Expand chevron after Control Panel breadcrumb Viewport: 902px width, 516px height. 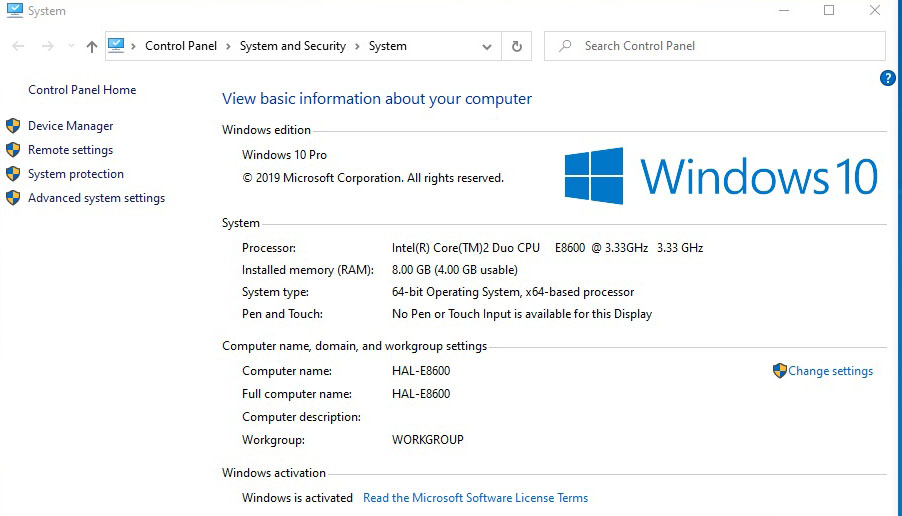(228, 46)
